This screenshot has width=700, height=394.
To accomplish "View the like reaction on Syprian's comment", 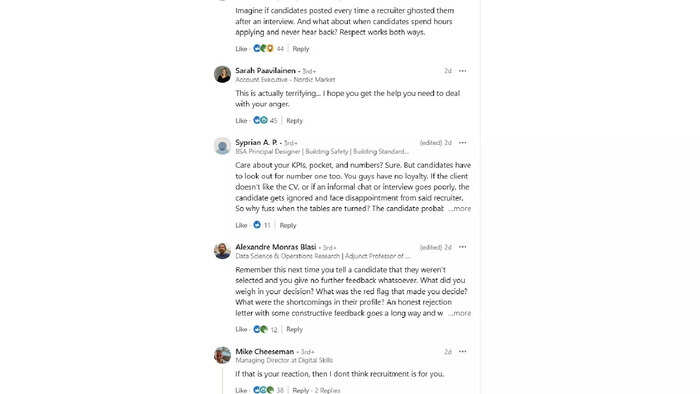I will [262, 225].
